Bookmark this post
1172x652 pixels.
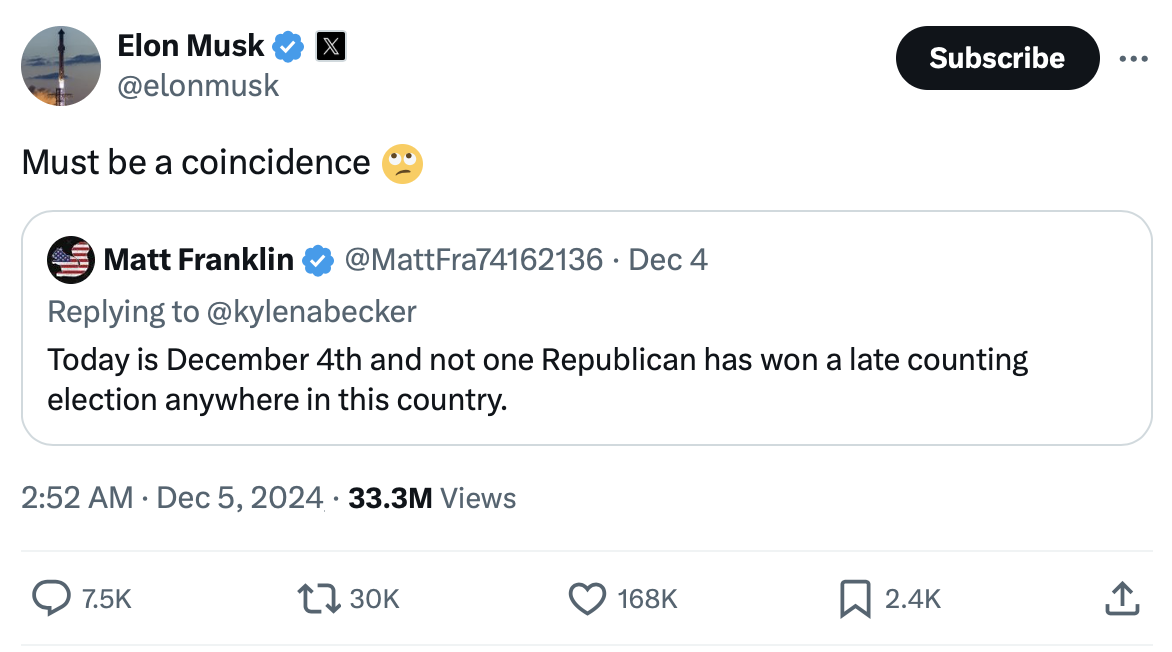tap(855, 598)
